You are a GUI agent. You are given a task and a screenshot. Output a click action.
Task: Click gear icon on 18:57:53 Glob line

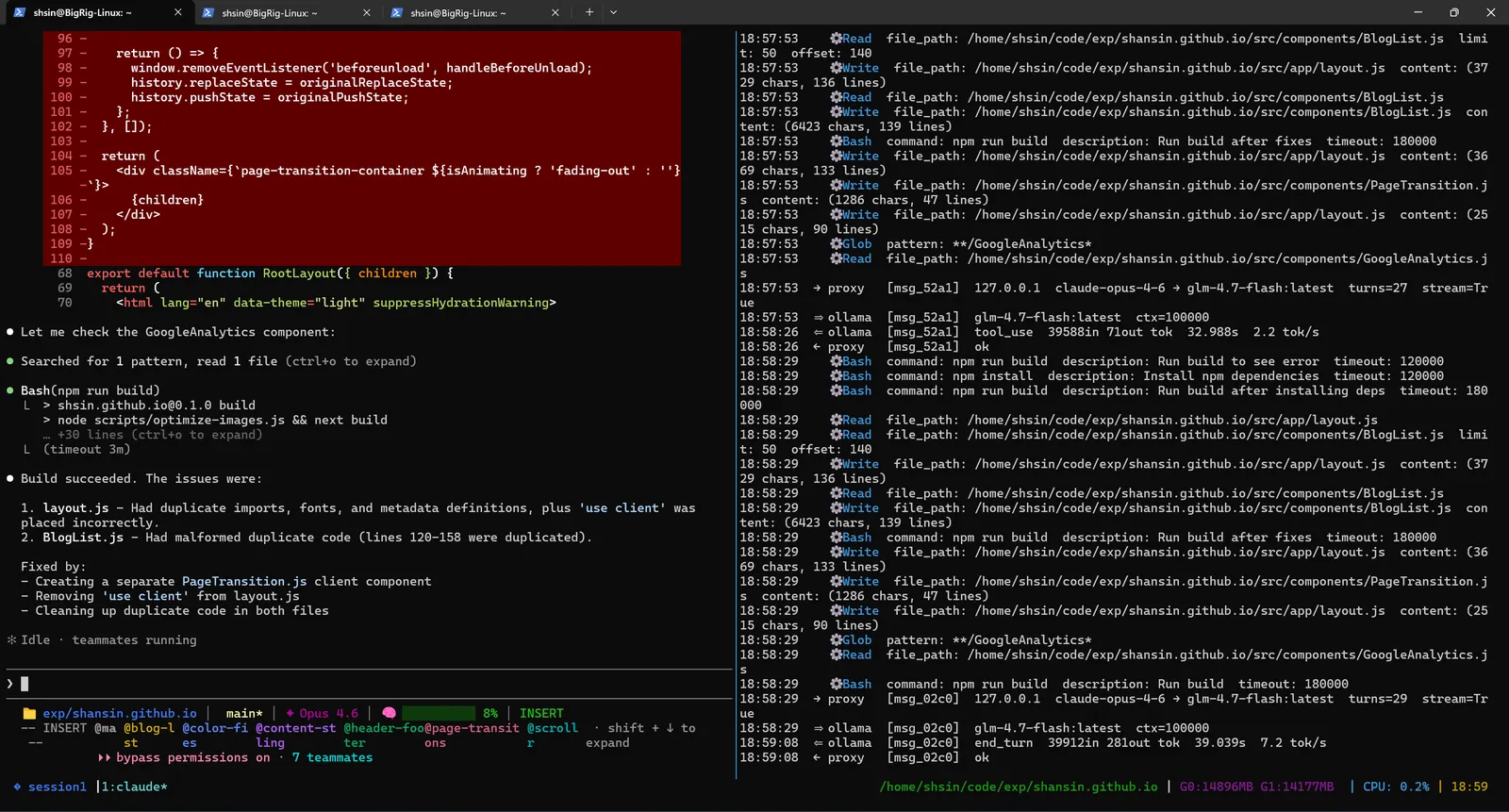836,244
